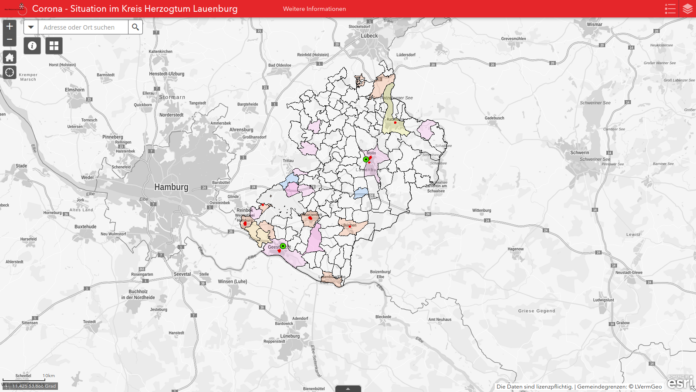Image resolution: width=696 pixels, height=392 pixels.
Task: Zoom out with the minus button
Action: pos(9,40)
